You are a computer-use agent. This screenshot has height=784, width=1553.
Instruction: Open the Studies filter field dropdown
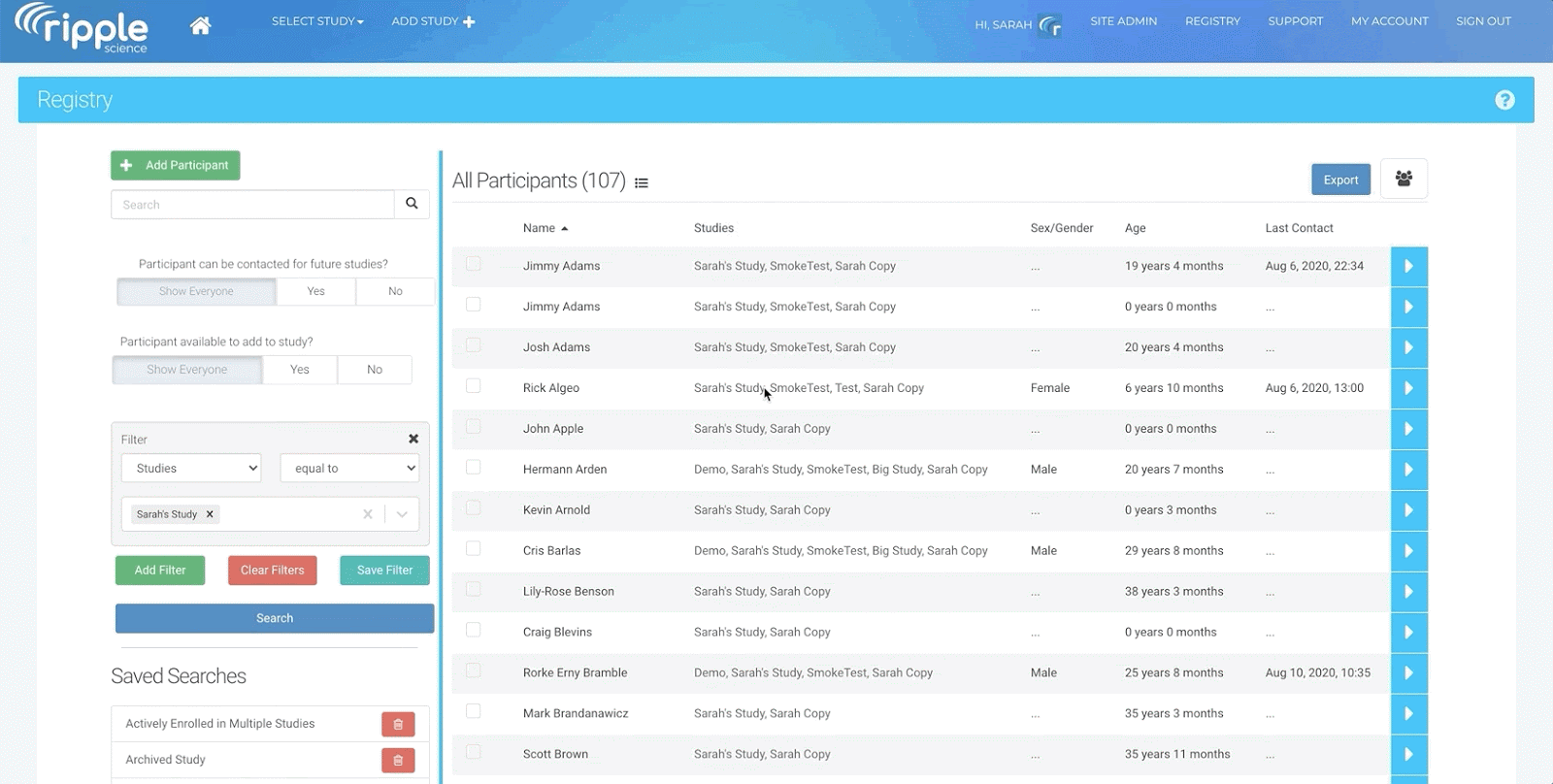[192, 468]
